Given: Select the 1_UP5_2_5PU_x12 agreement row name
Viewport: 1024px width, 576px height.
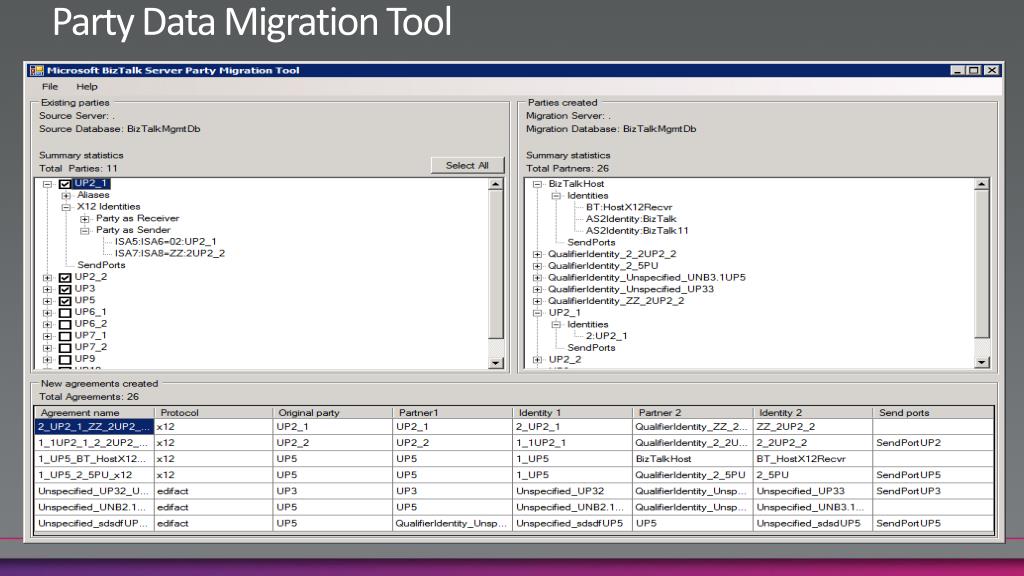Looking at the screenshot, I should pos(94,475).
